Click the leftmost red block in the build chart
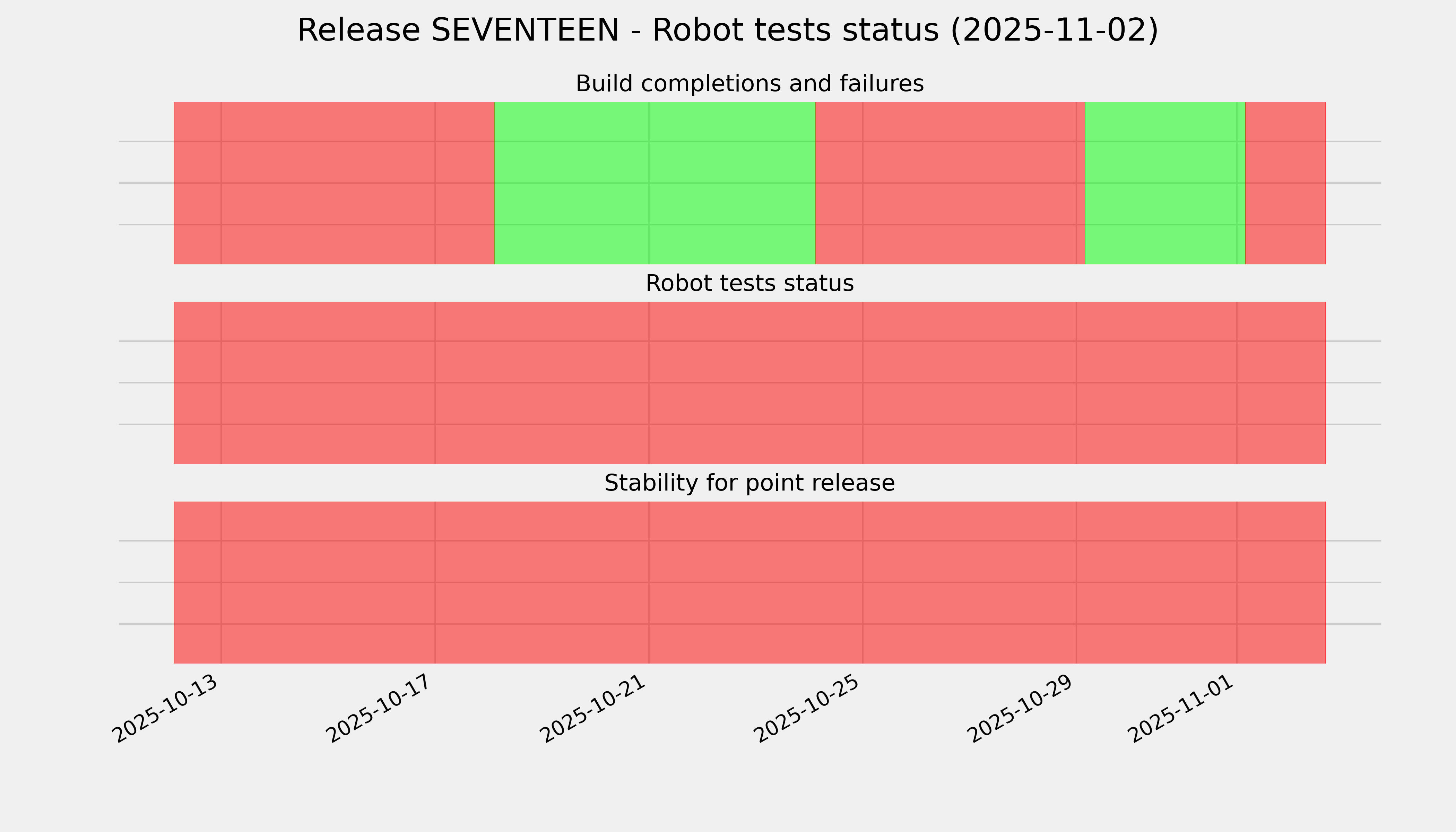The image size is (1456, 832). [334, 183]
